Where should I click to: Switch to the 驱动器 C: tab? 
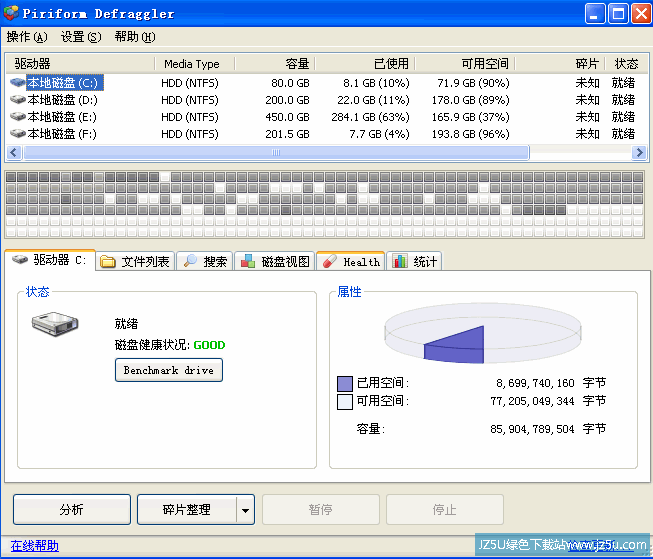[50, 260]
